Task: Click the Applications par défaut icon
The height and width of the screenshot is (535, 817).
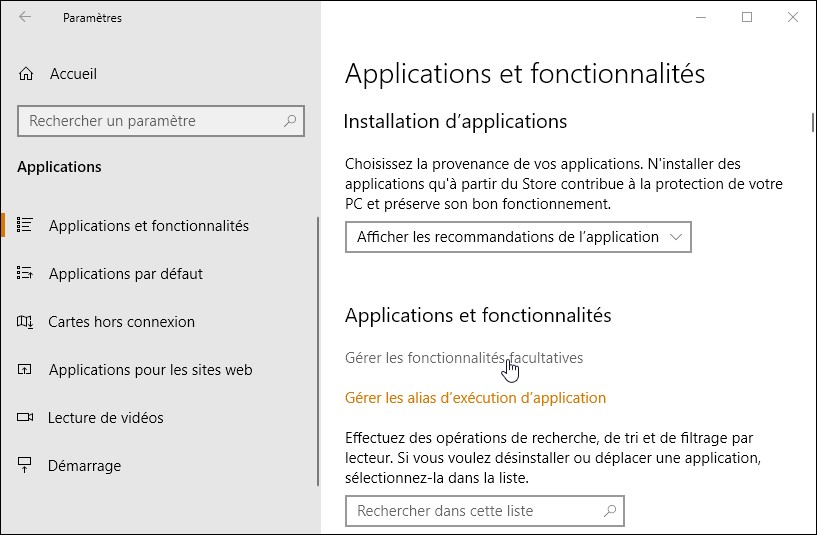Action: pyautogui.click(x=26, y=274)
